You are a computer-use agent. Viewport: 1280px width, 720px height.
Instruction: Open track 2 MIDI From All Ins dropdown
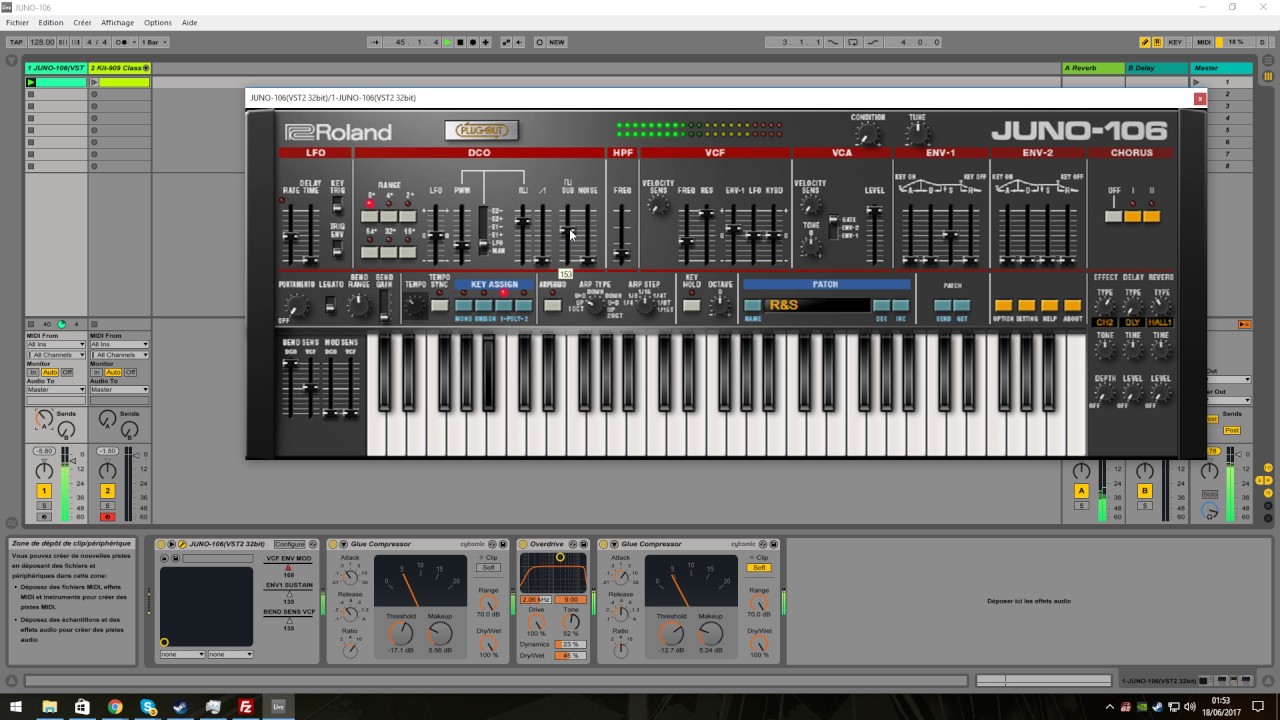[x=119, y=344]
